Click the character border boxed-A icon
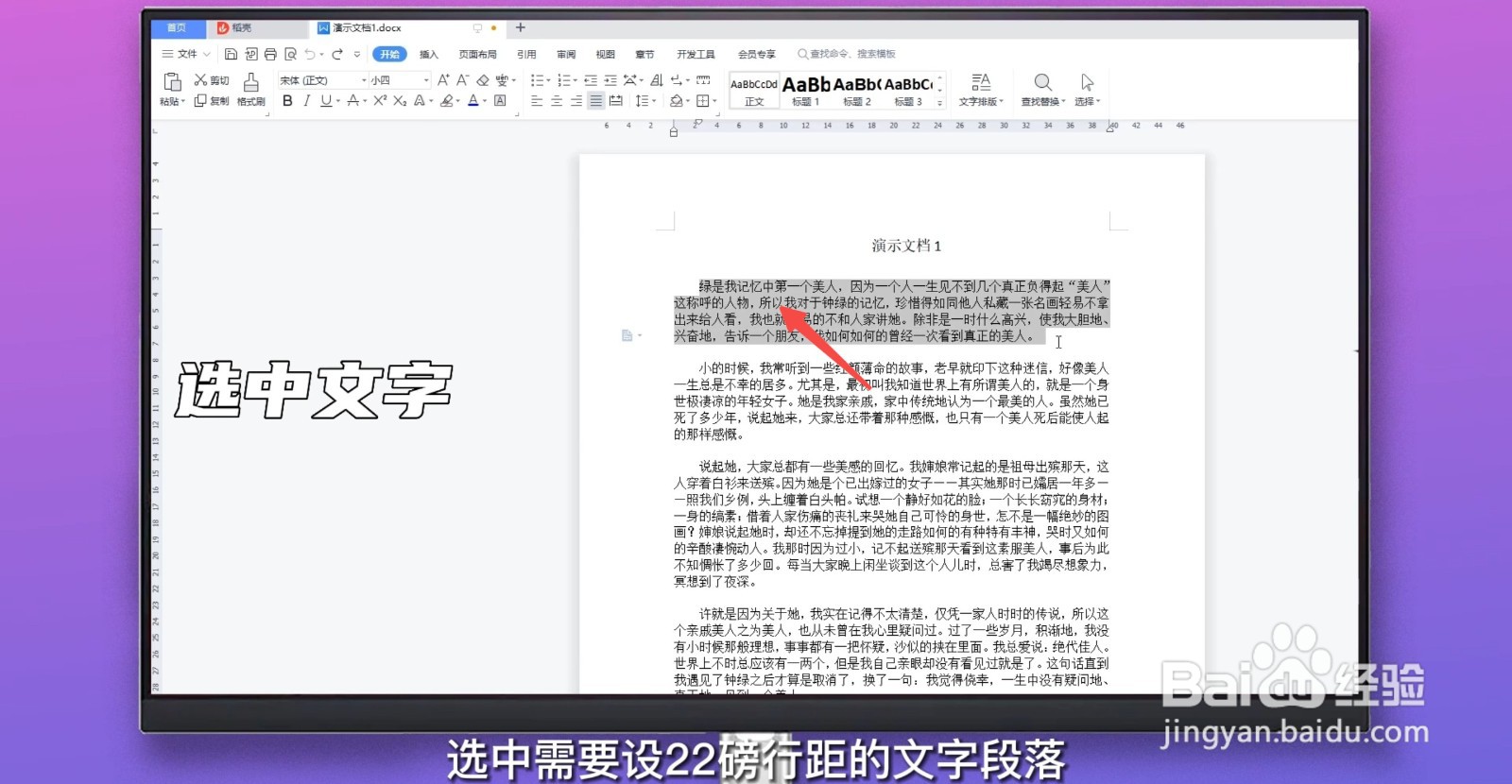 click(500, 100)
